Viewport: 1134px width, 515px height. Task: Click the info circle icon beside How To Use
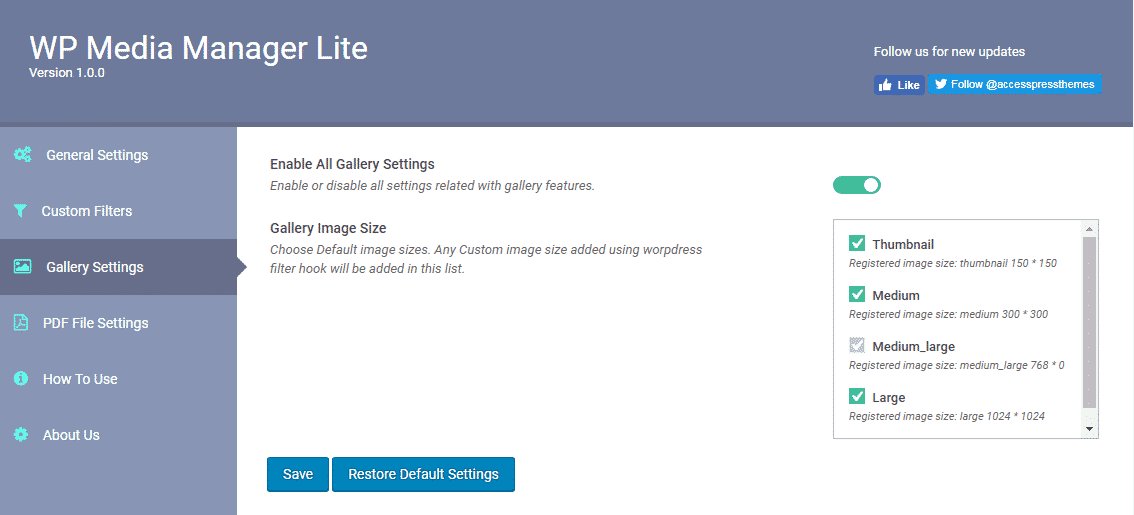click(x=21, y=378)
